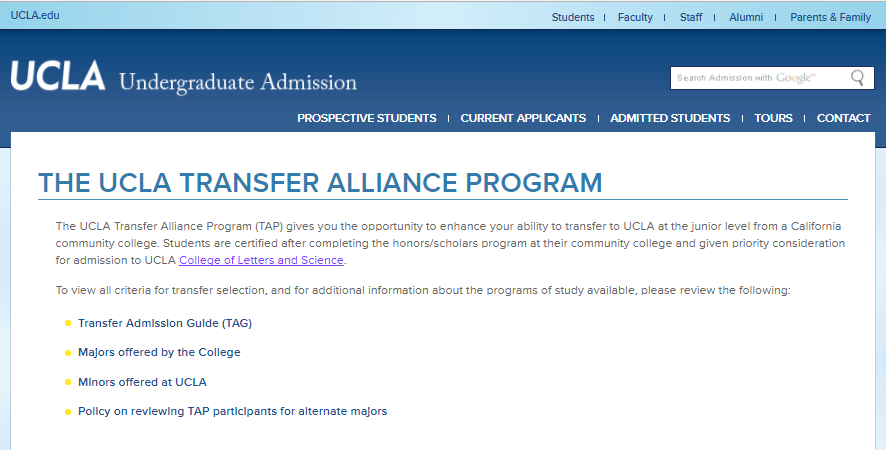The image size is (886, 450).
Task: Go to the Tours menu item
Action: click(x=773, y=118)
